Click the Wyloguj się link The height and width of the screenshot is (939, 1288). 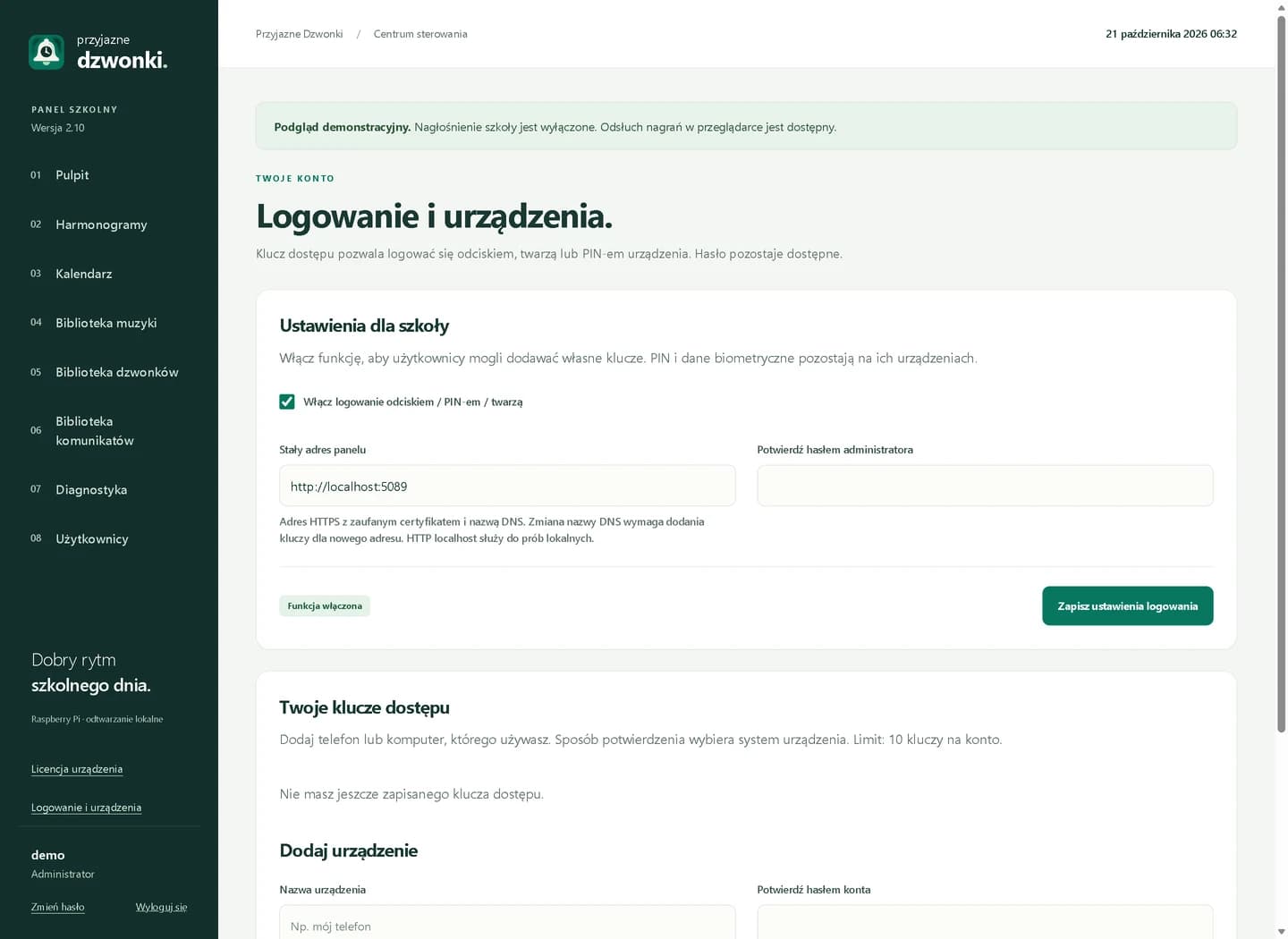coord(161,907)
